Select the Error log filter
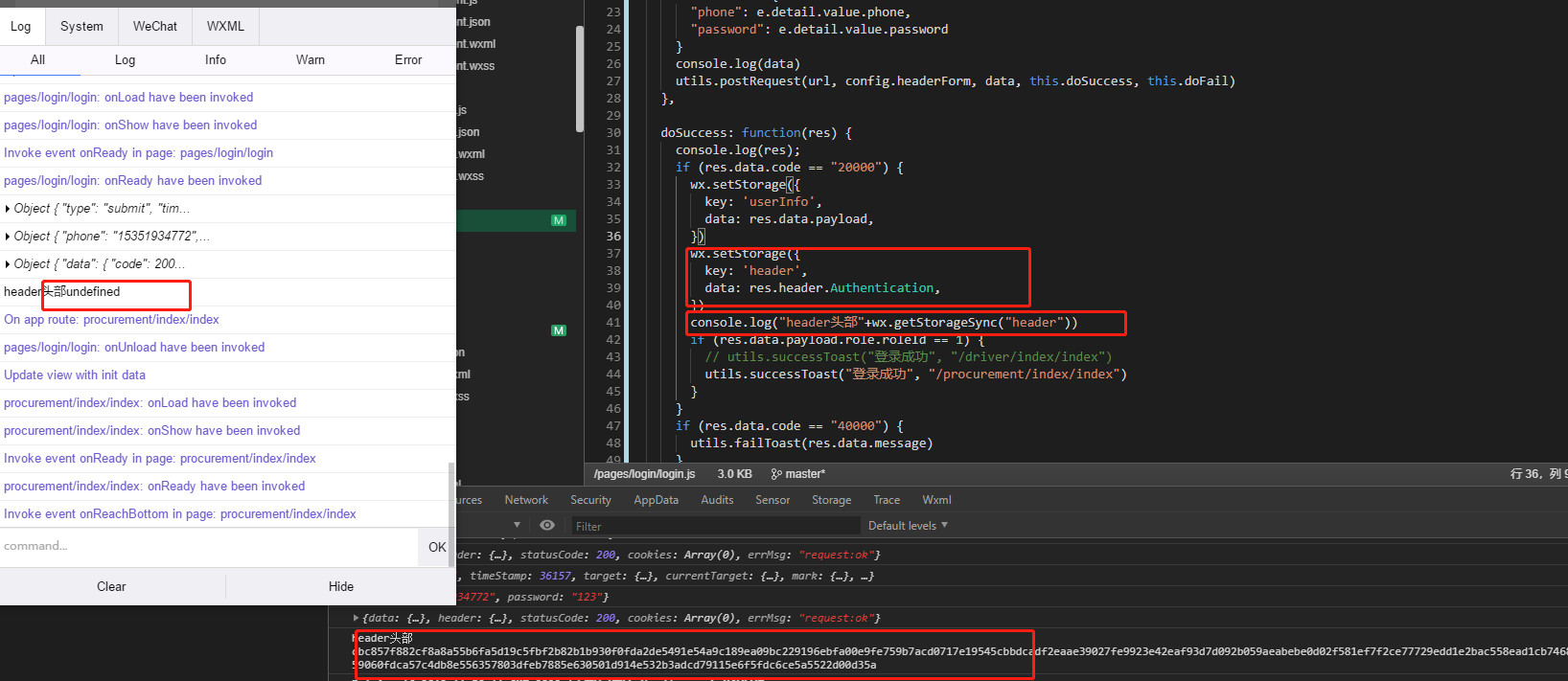Viewport: 1568px width, 681px height. pos(408,59)
